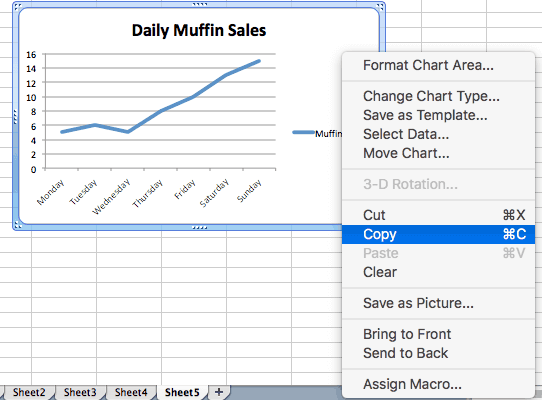Choose Change Chart Type menu entry

pos(438,96)
